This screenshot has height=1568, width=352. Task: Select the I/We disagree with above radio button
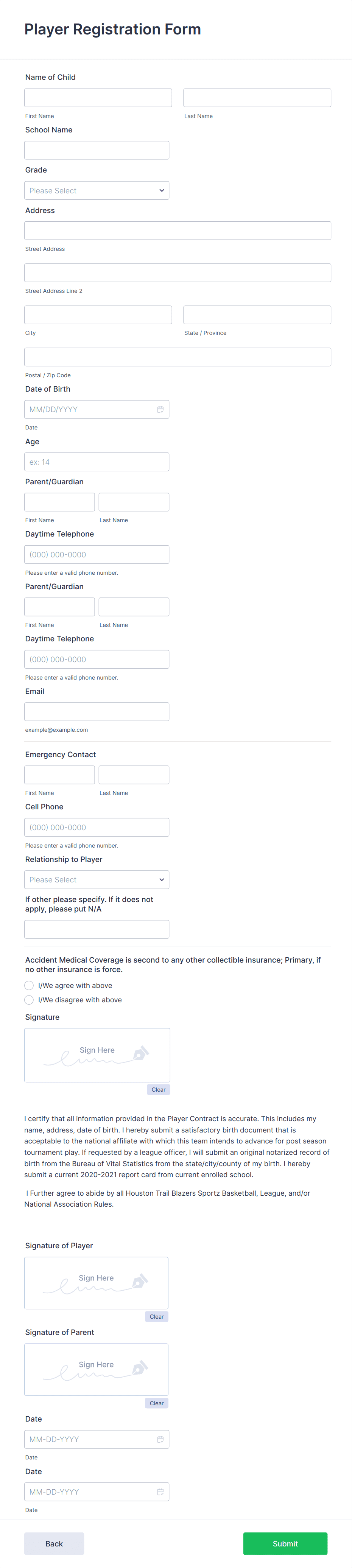(x=29, y=999)
